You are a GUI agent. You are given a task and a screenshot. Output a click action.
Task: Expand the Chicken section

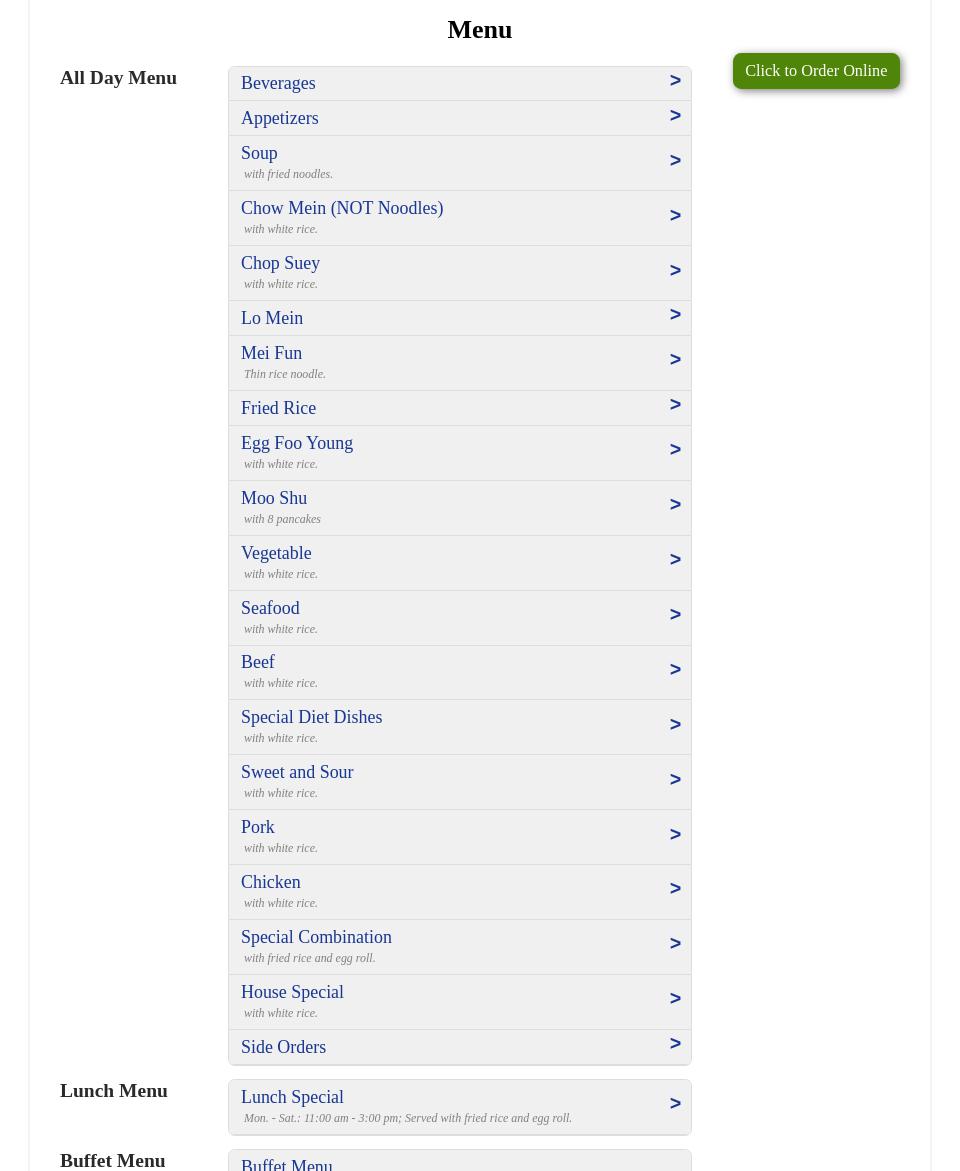click(460, 891)
